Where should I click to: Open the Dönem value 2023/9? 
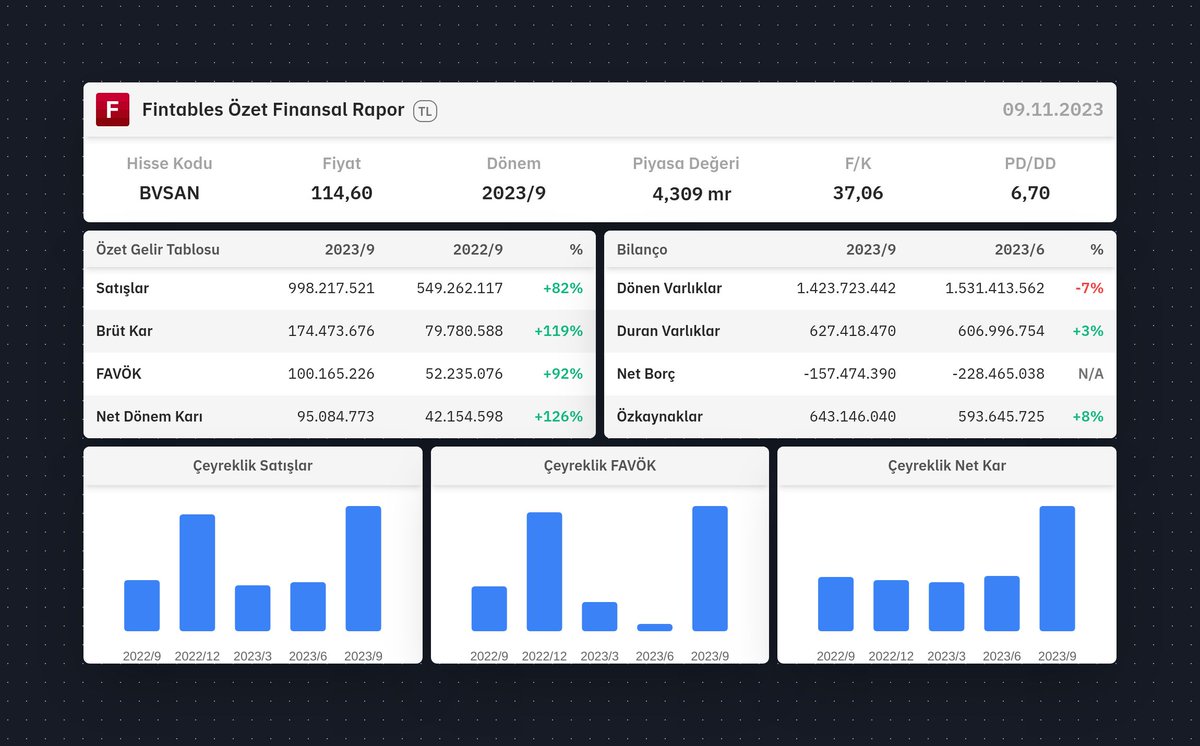[513, 194]
